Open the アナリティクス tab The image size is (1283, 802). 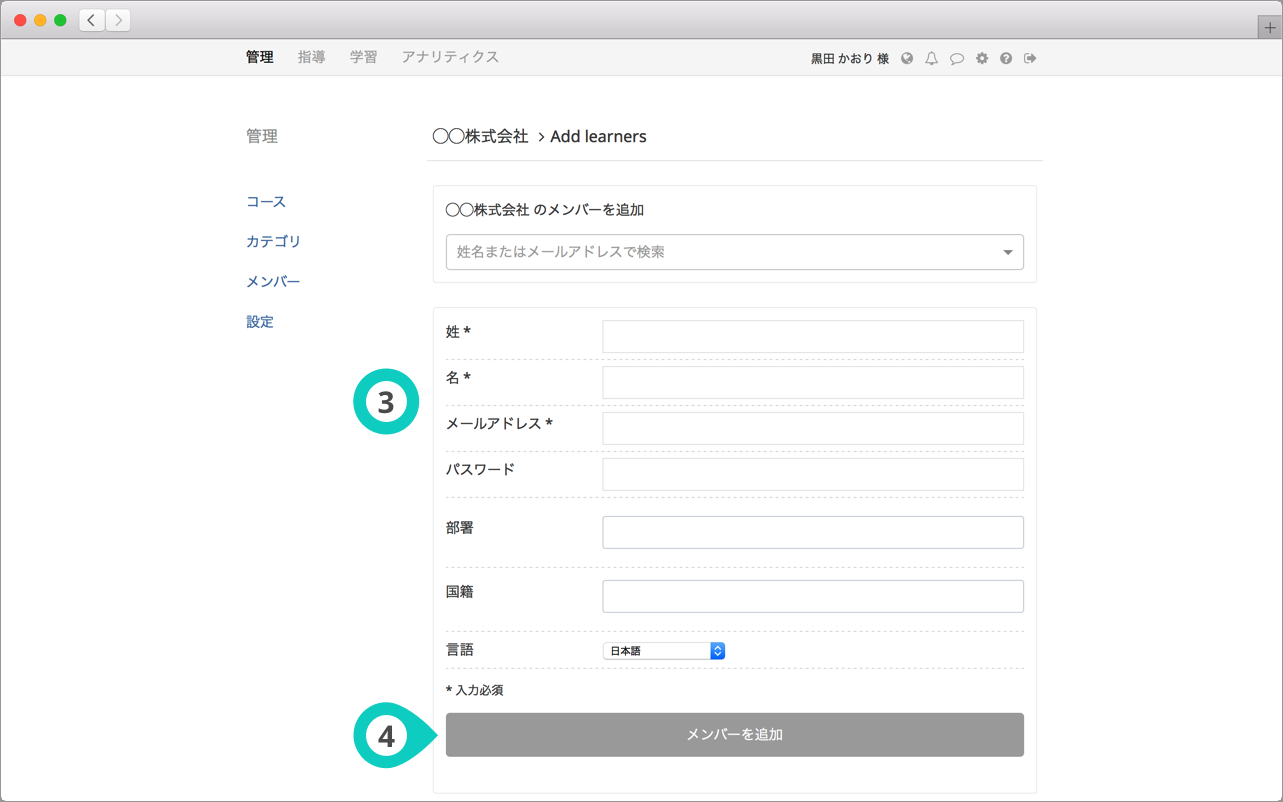pos(450,57)
